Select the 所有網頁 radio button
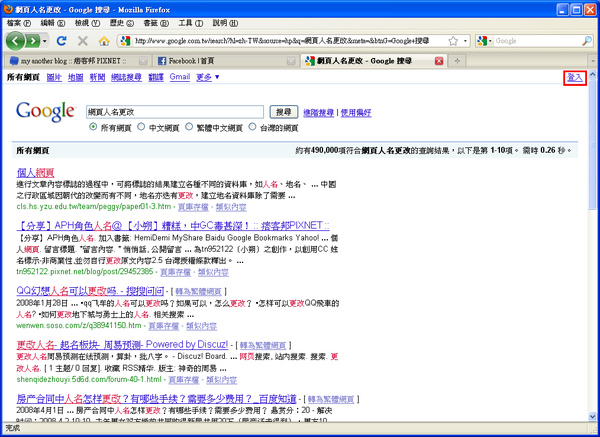Screen dimensions: 600x437 [93, 127]
